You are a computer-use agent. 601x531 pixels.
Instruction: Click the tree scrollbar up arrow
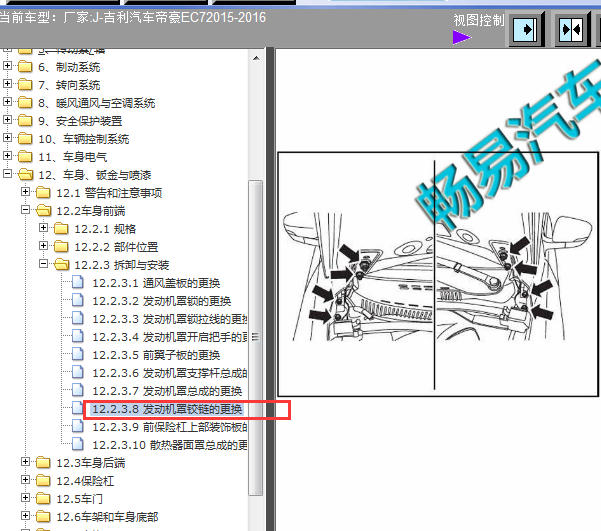point(256,58)
